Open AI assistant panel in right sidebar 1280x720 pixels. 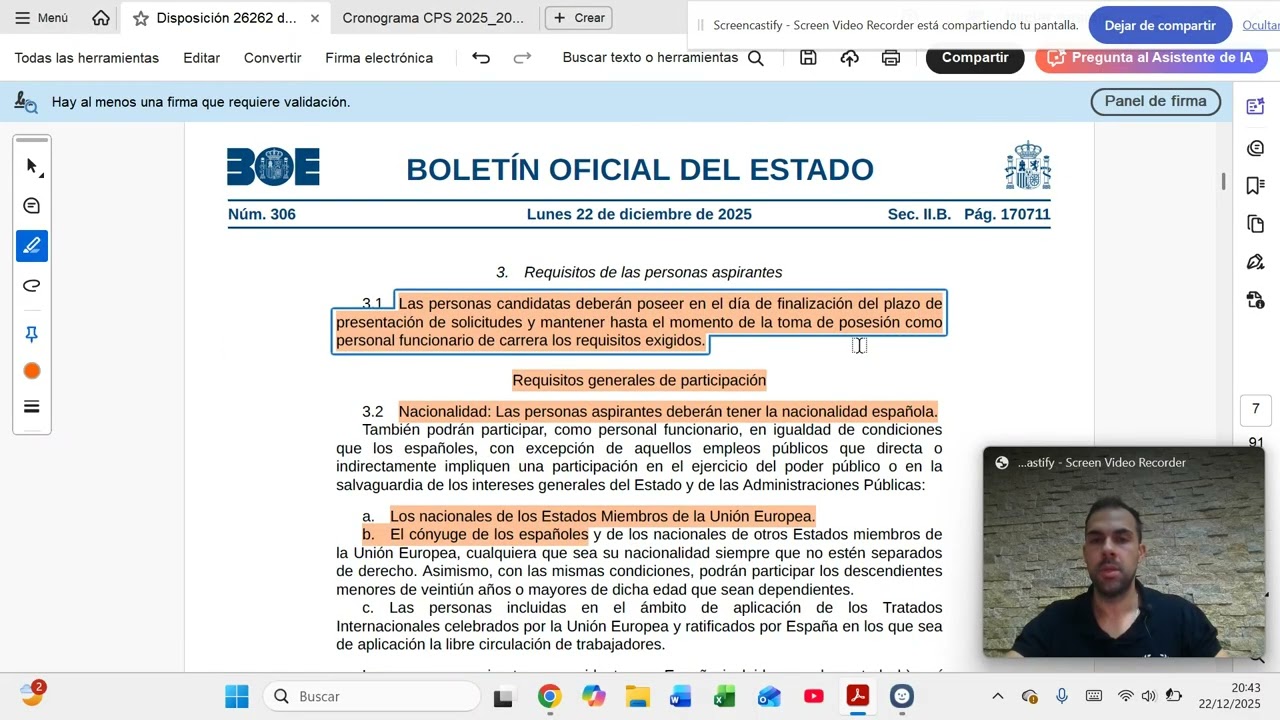(x=1256, y=107)
